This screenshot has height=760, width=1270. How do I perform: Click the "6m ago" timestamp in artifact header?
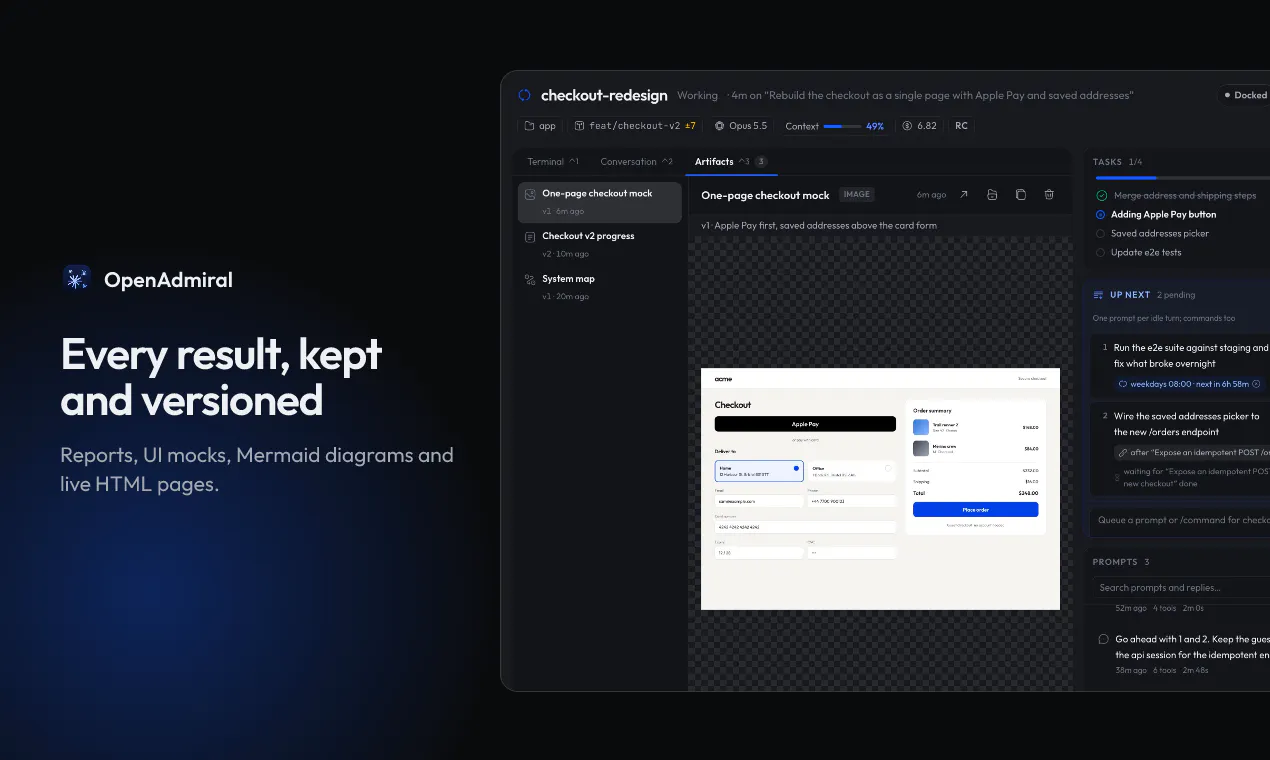[x=931, y=195]
